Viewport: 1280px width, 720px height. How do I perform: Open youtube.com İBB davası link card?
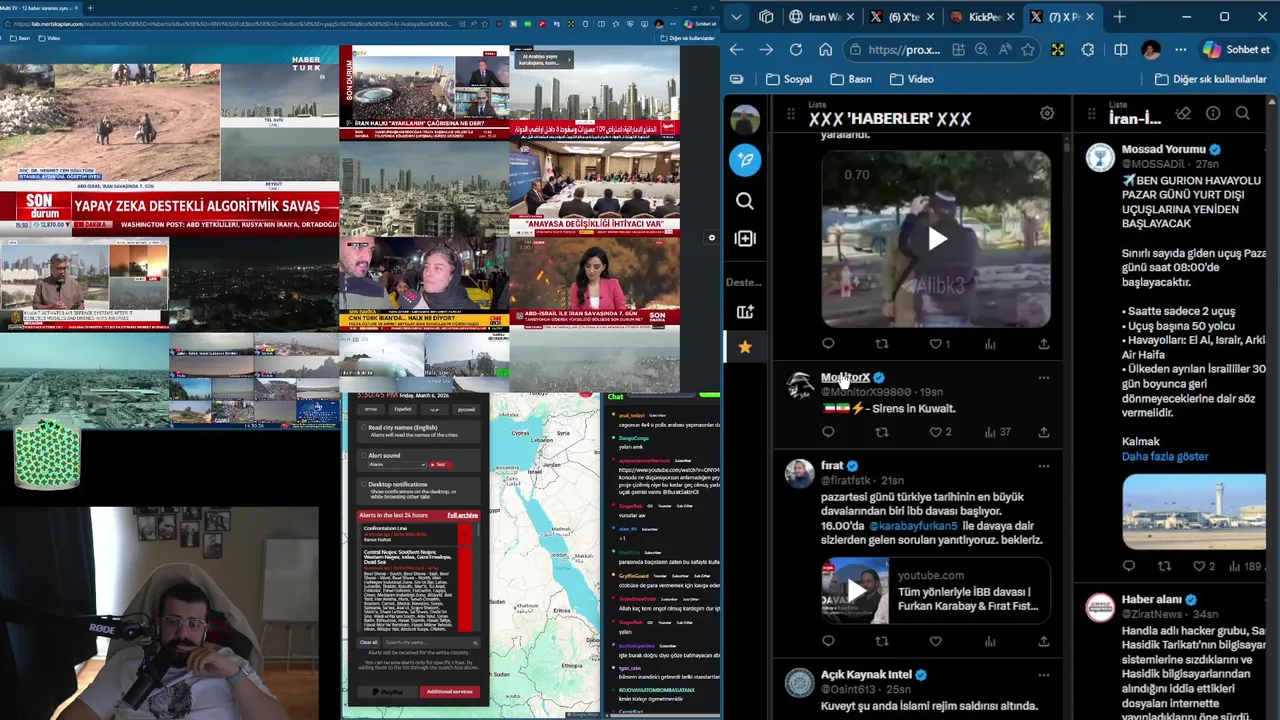coord(936,590)
